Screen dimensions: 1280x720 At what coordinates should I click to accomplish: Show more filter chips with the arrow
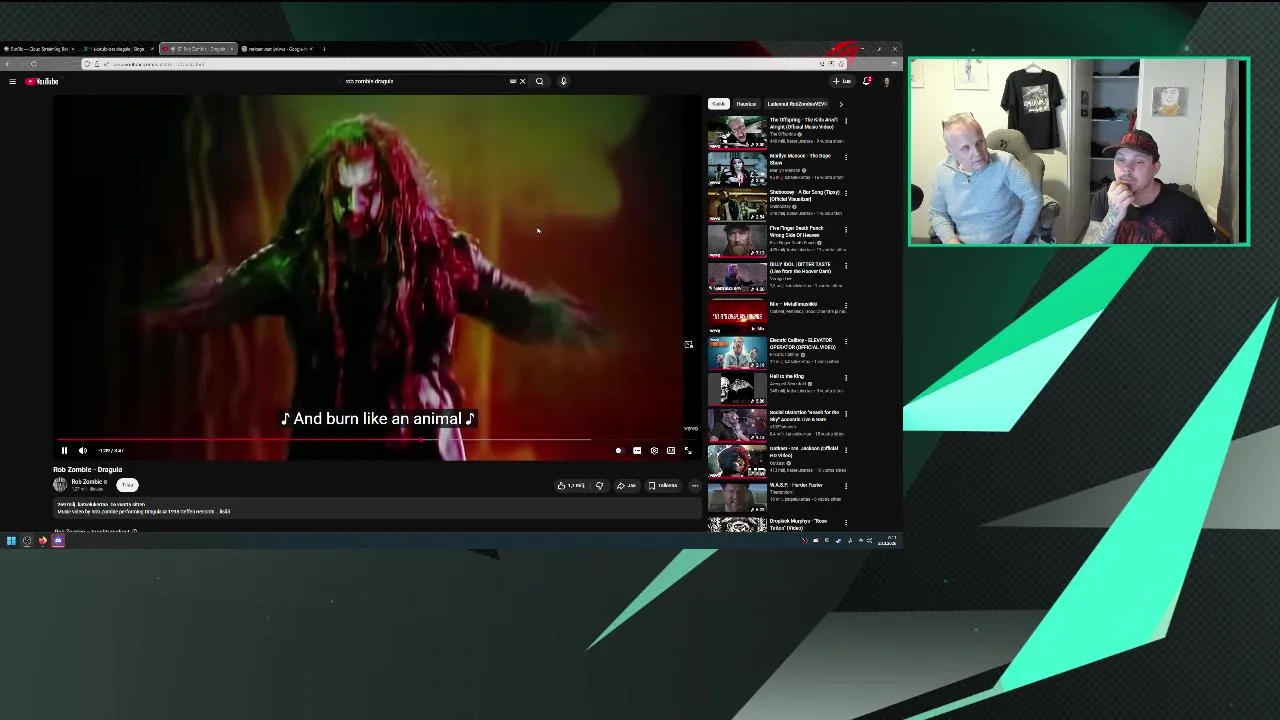click(841, 104)
